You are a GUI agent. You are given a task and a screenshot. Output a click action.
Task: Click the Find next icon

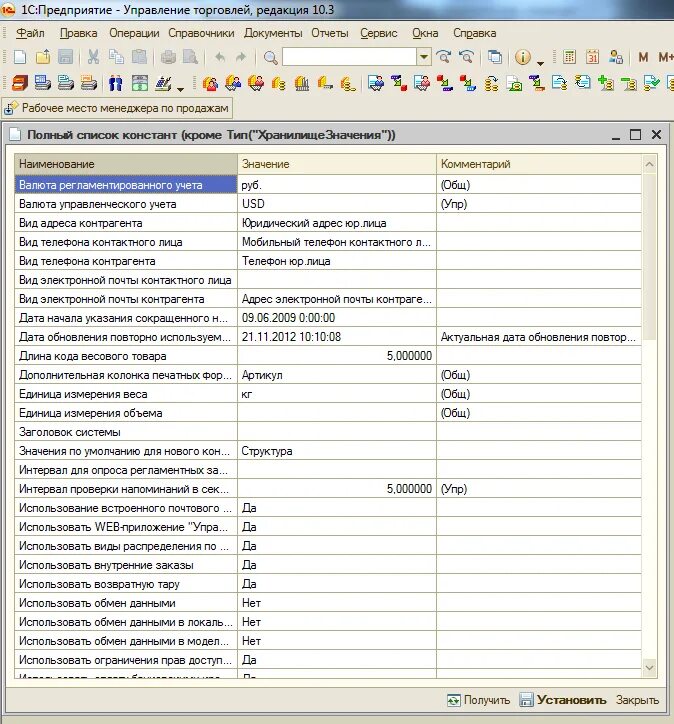click(x=444, y=57)
